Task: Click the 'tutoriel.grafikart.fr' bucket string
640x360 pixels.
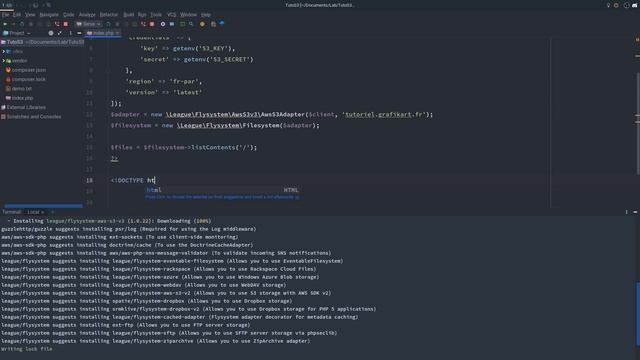Action: click(x=384, y=114)
